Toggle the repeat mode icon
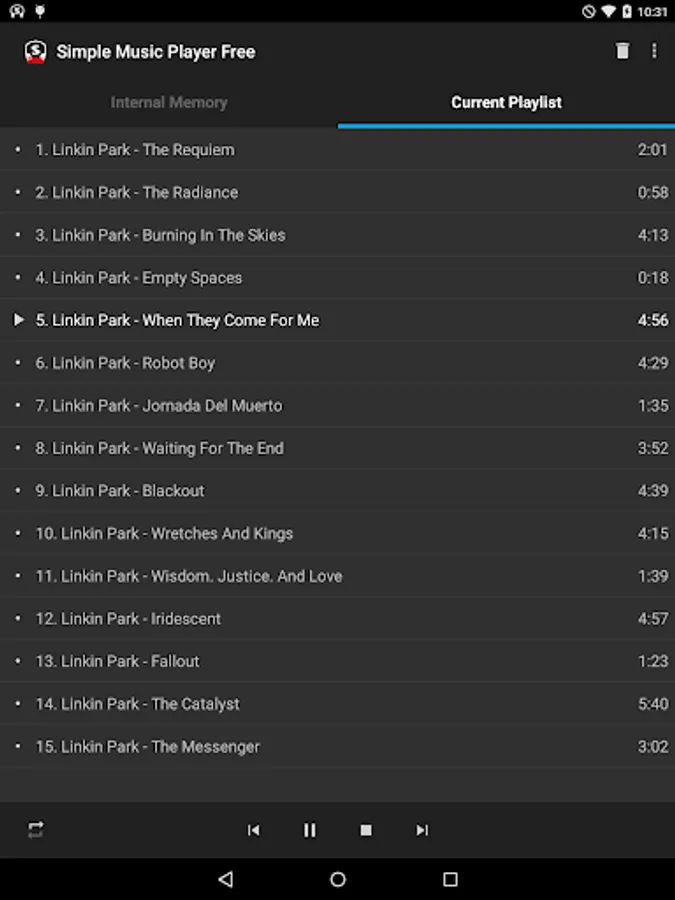The height and width of the screenshot is (900, 675). point(36,830)
